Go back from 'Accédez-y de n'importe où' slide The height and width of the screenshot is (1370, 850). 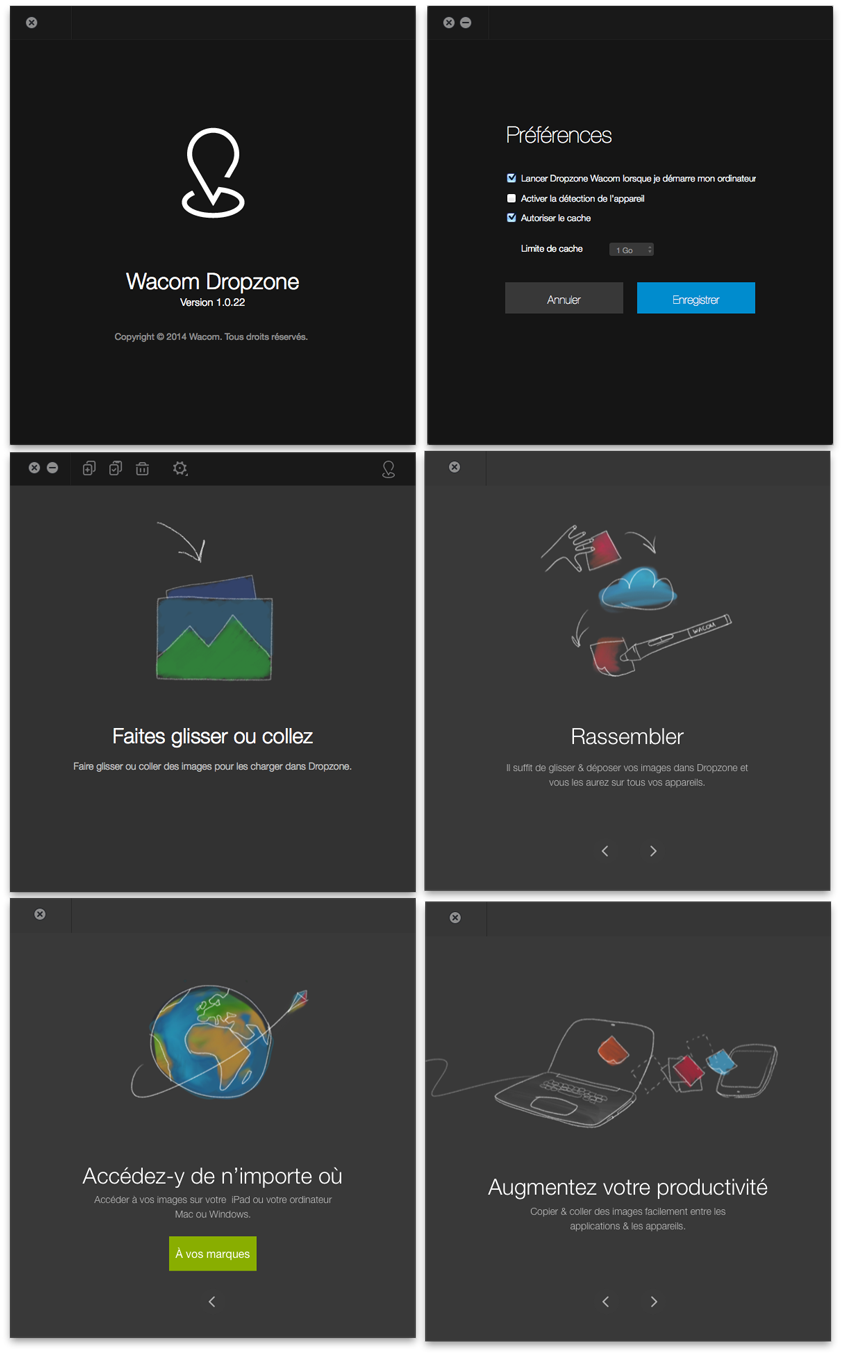212,1302
